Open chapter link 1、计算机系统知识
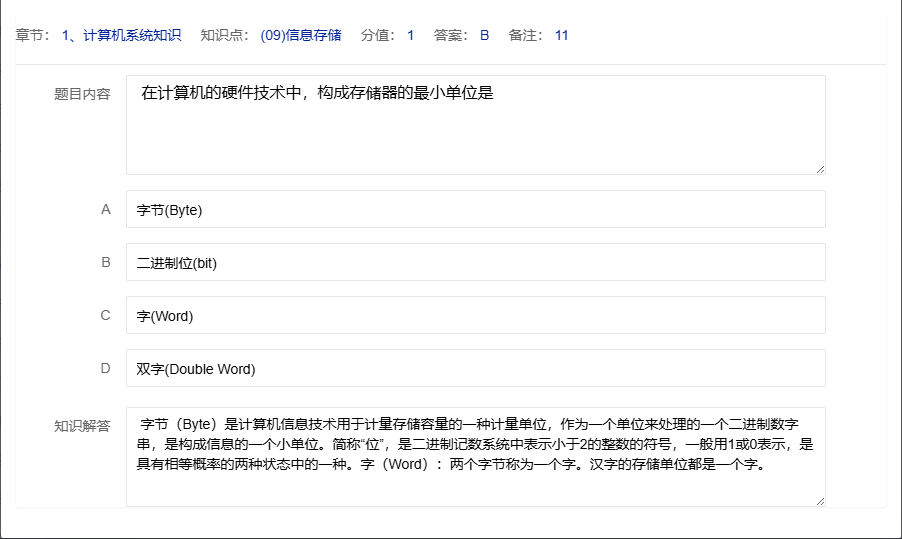 [121, 36]
